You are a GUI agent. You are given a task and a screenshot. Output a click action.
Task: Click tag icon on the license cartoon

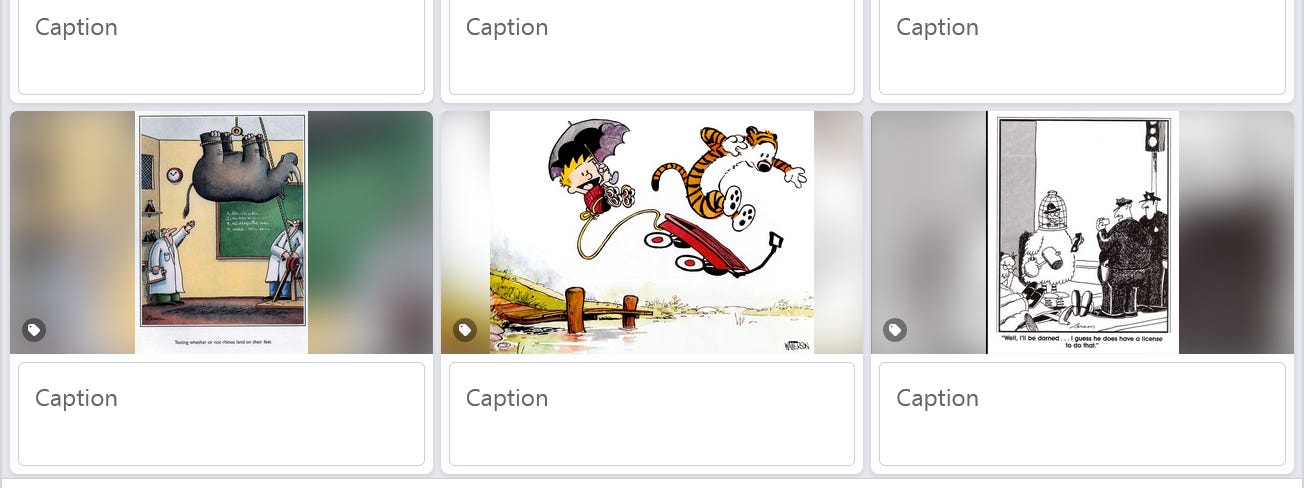coord(895,330)
